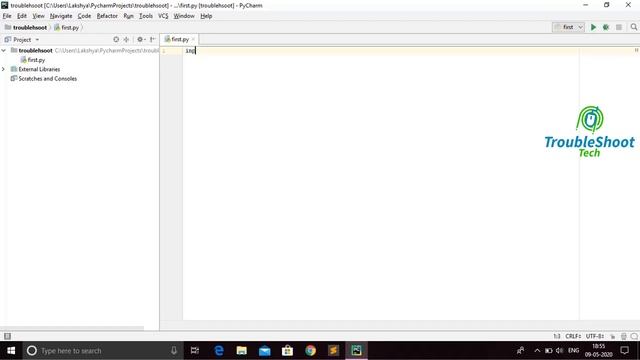
Task: Launch Google Chrome from taskbar
Action: (310, 351)
